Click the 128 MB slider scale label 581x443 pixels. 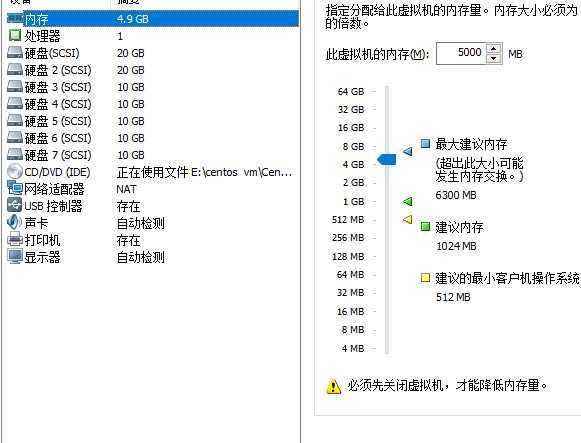tap(348, 256)
